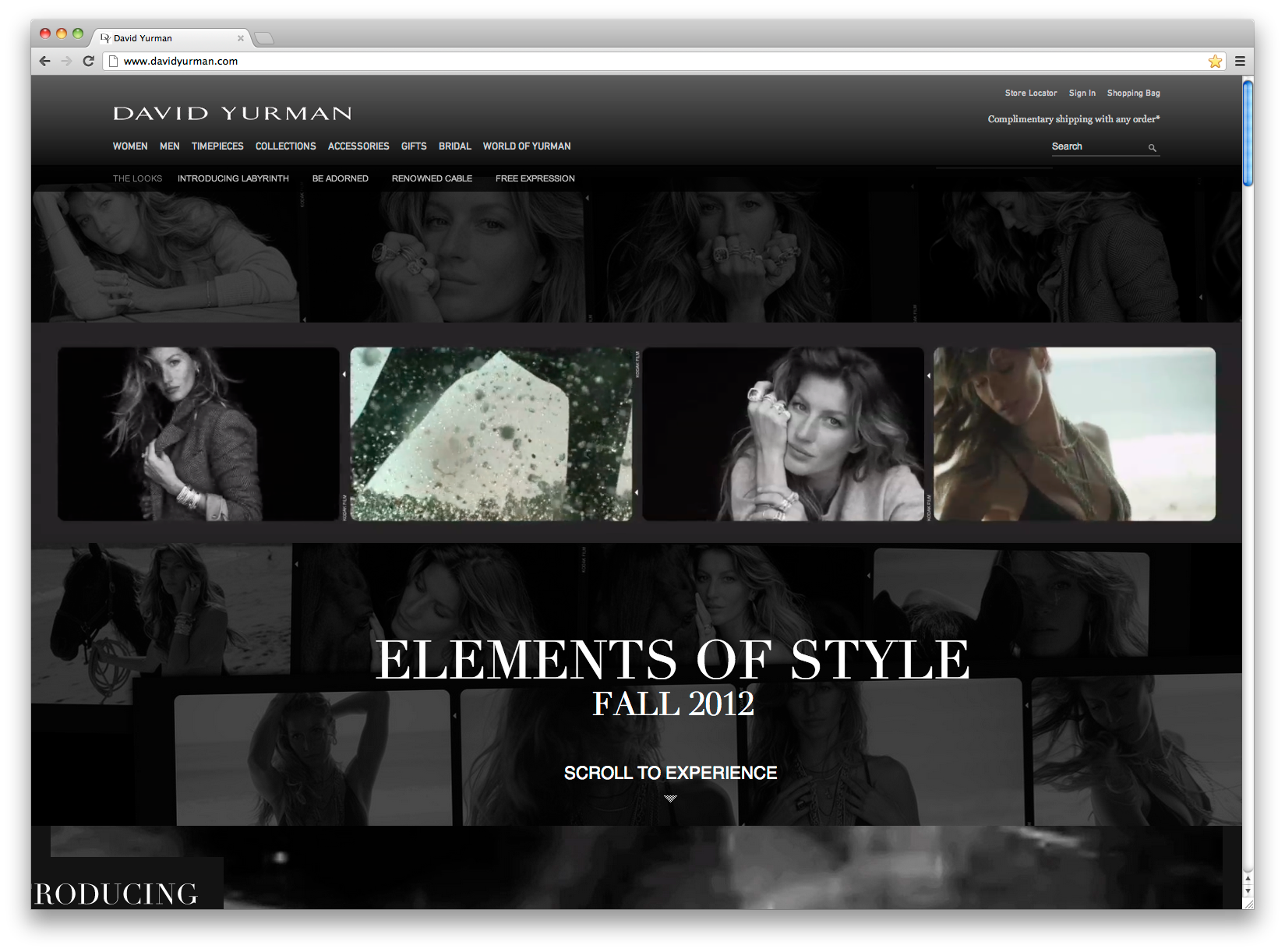The width and height of the screenshot is (1285, 952).
Task: Go to The Looks section
Action: pos(137,178)
